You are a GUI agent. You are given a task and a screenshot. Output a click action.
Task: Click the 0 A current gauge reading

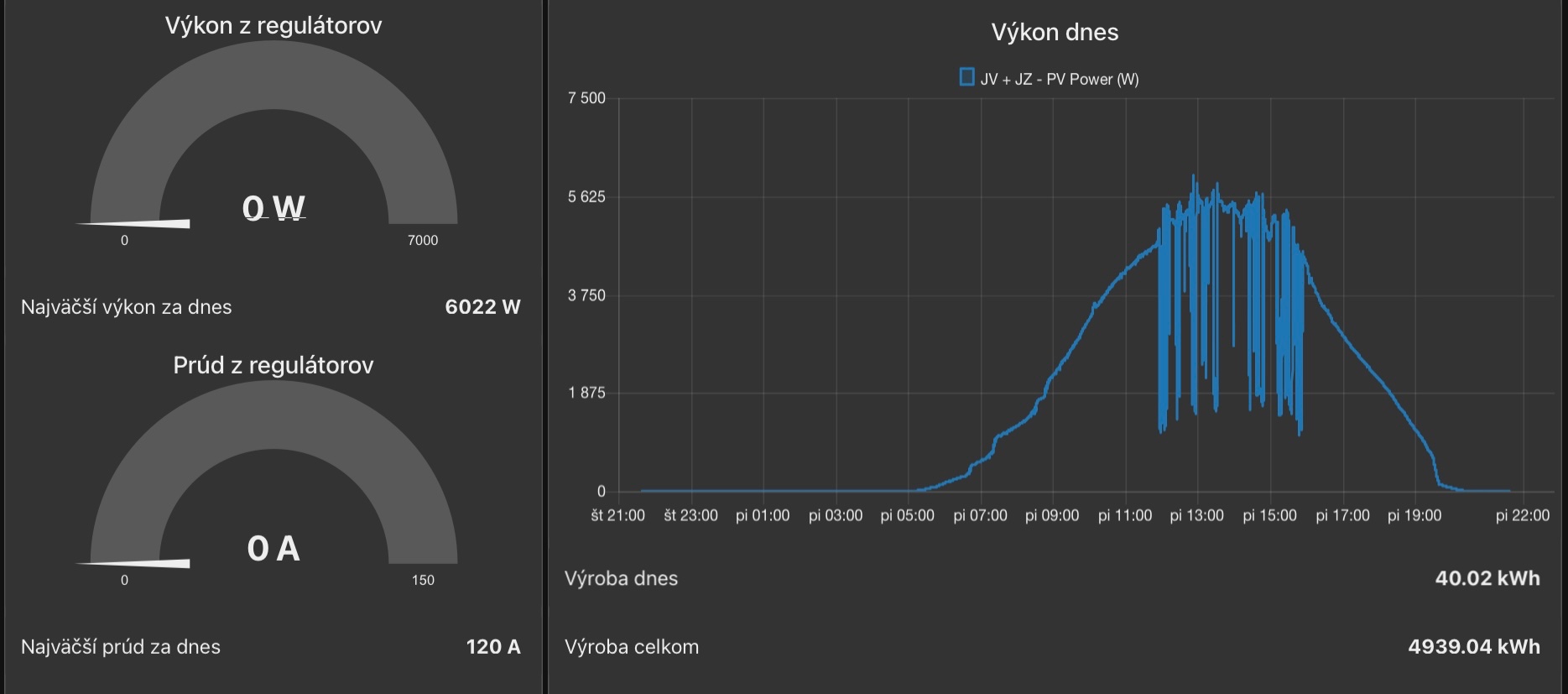click(273, 549)
